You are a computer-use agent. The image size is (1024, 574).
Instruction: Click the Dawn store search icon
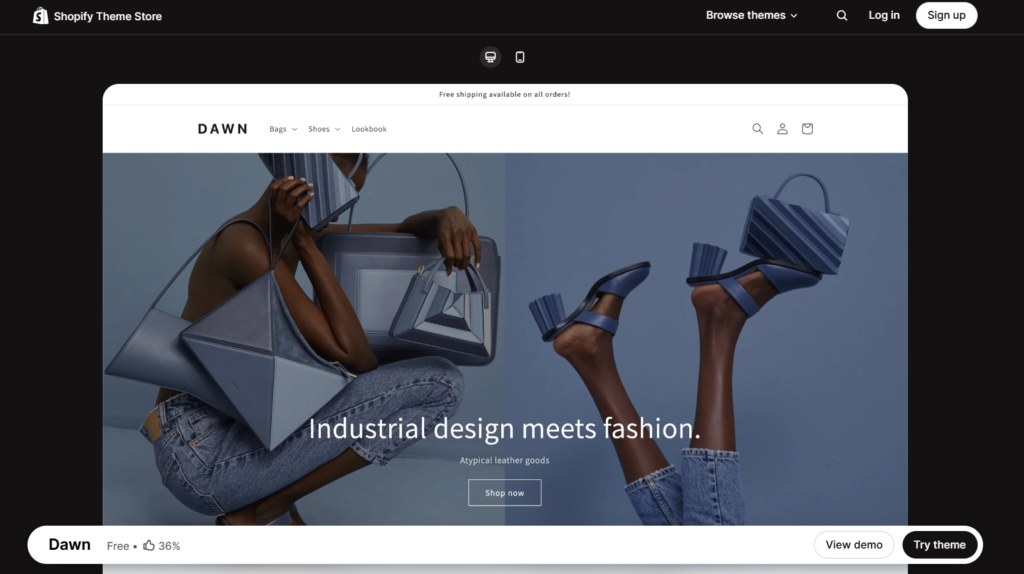coord(758,129)
